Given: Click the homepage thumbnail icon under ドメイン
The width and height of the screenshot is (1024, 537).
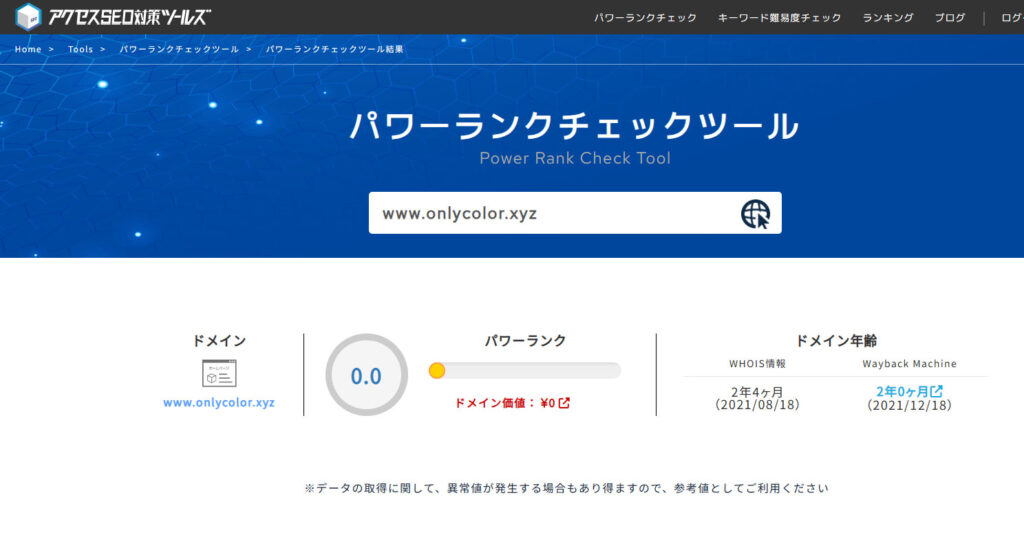Looking at the screenshot, I should [x=219, y=374].
